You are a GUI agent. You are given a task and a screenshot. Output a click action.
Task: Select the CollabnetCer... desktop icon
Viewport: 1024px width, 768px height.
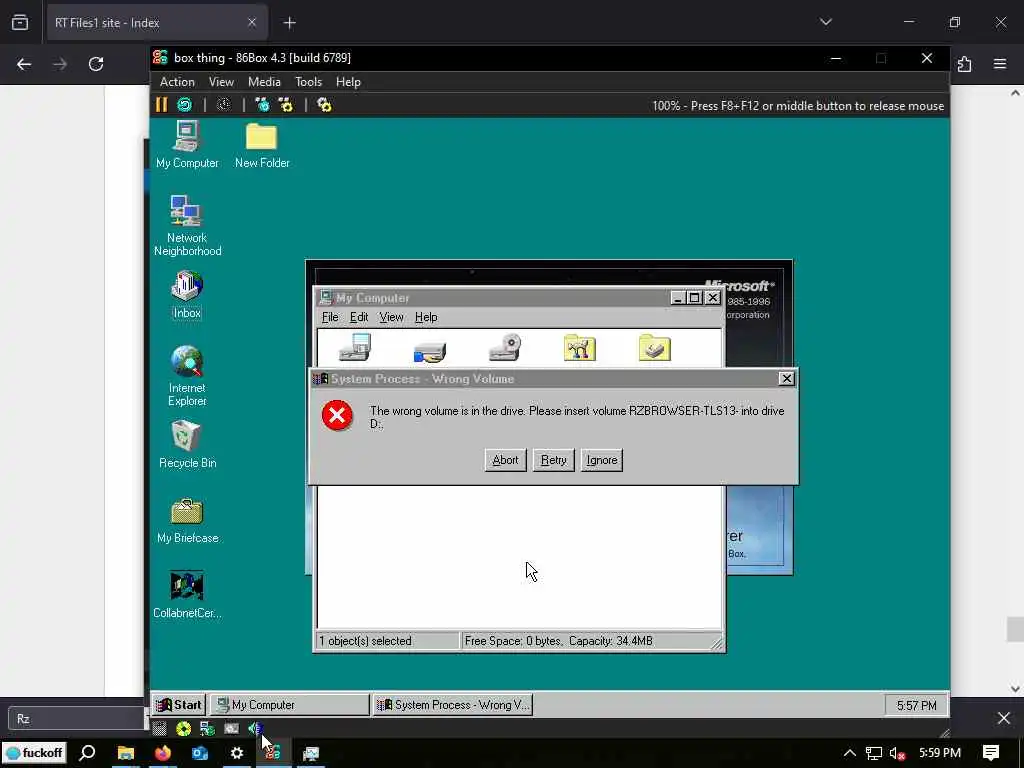[x=187, y=595]
